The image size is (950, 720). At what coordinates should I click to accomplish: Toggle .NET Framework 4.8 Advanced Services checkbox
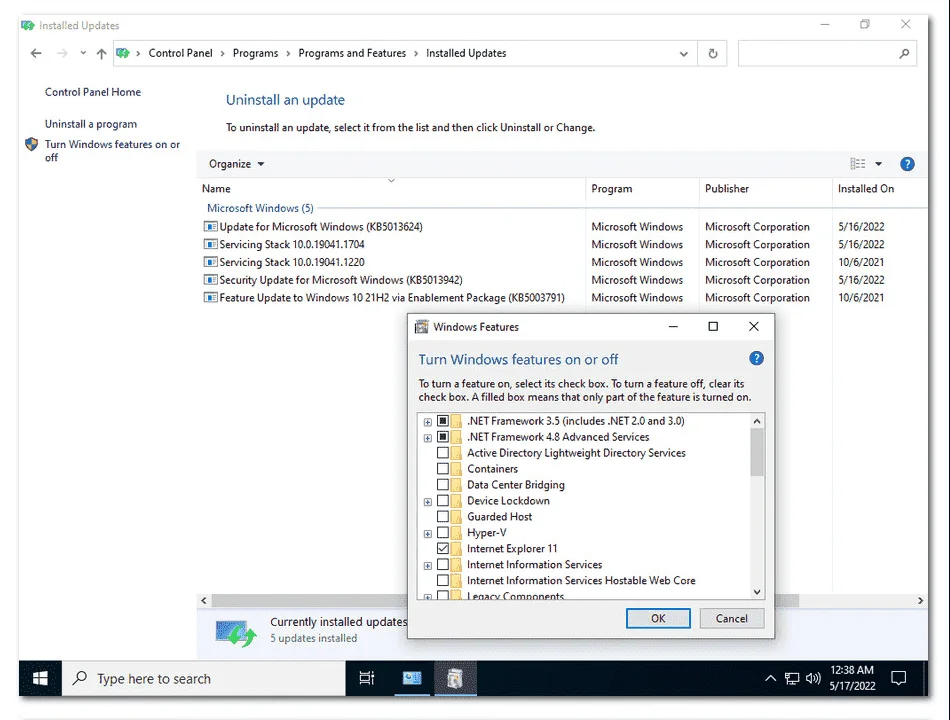(443, 436)
